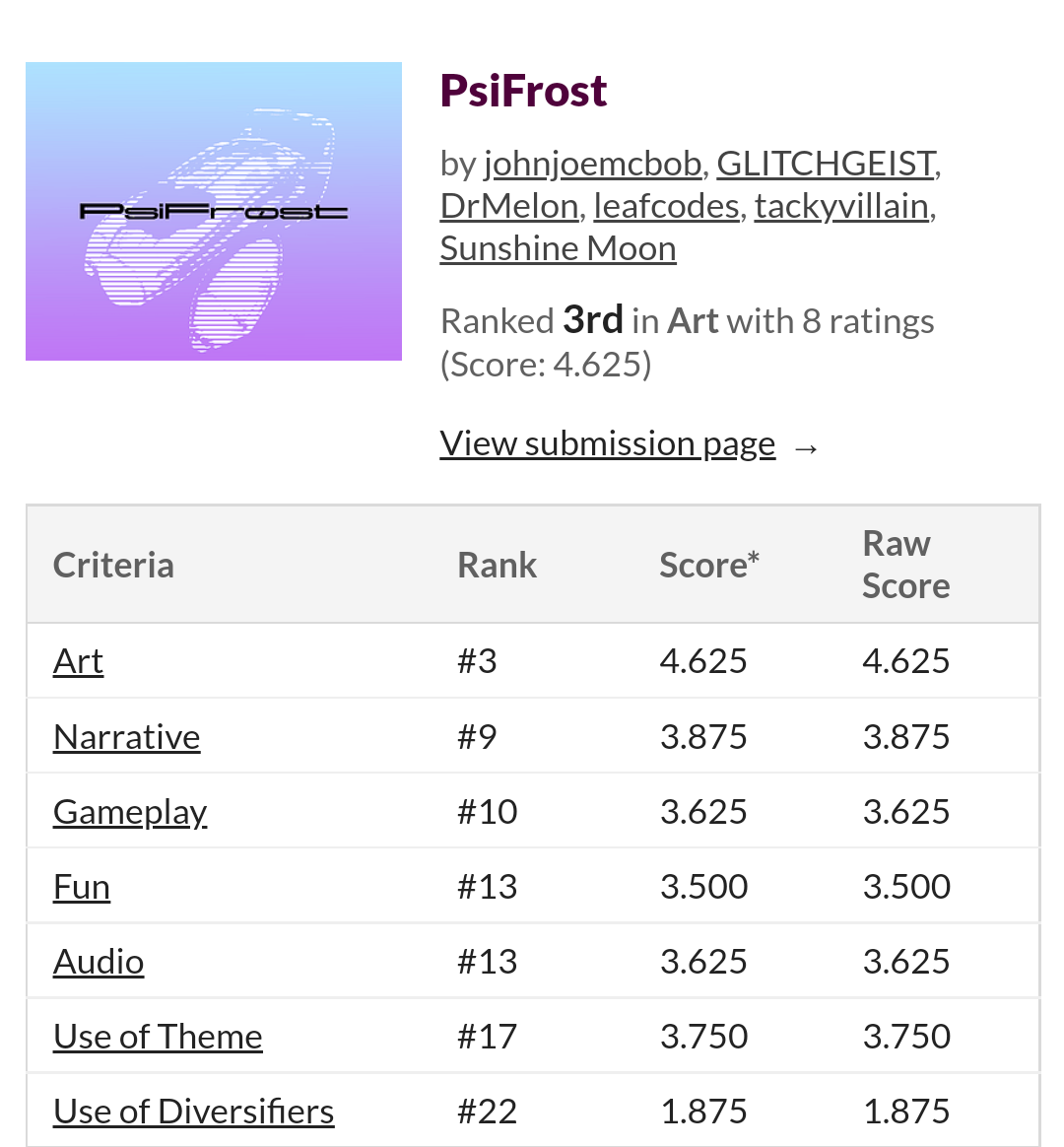
Task: Click the Raw Score column header
Action: pyautogui.click(x=905, y=565)
